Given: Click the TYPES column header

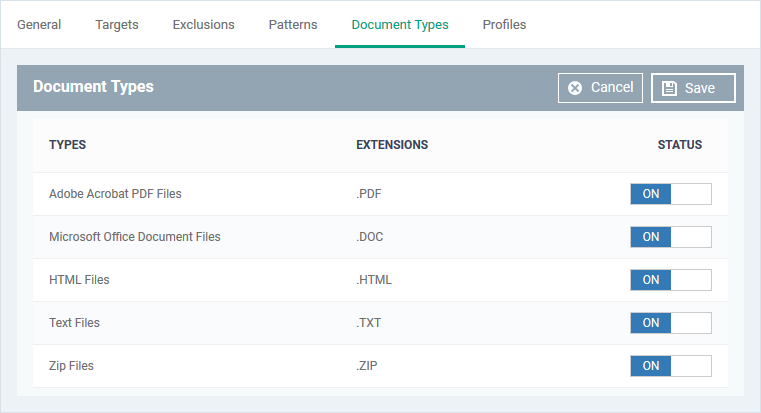Looking at the screenshot, I should tap(67, 145).
